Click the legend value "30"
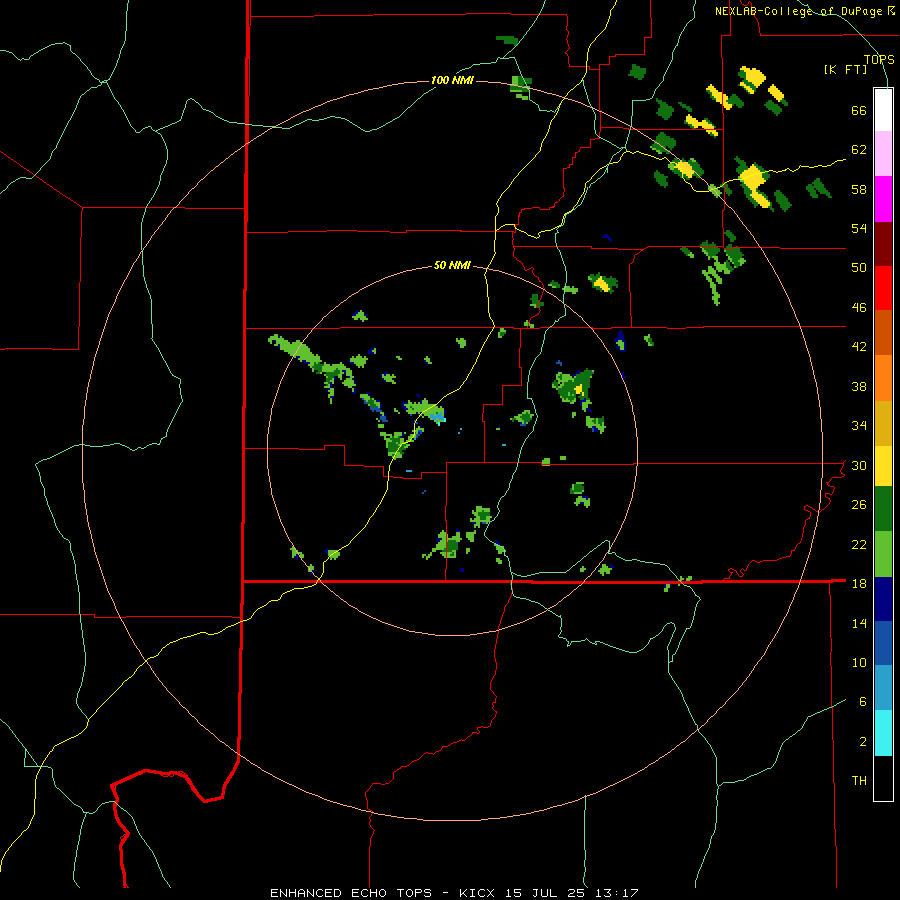The height and width of the screenshot is (900, 900). pos(859,465)
